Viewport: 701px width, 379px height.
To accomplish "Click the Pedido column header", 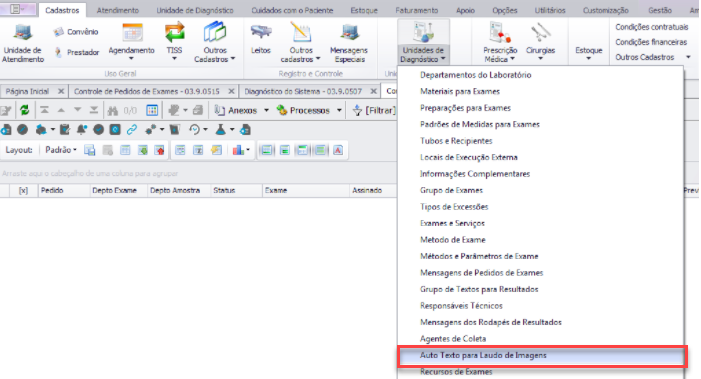I will (x=63, y=190).
